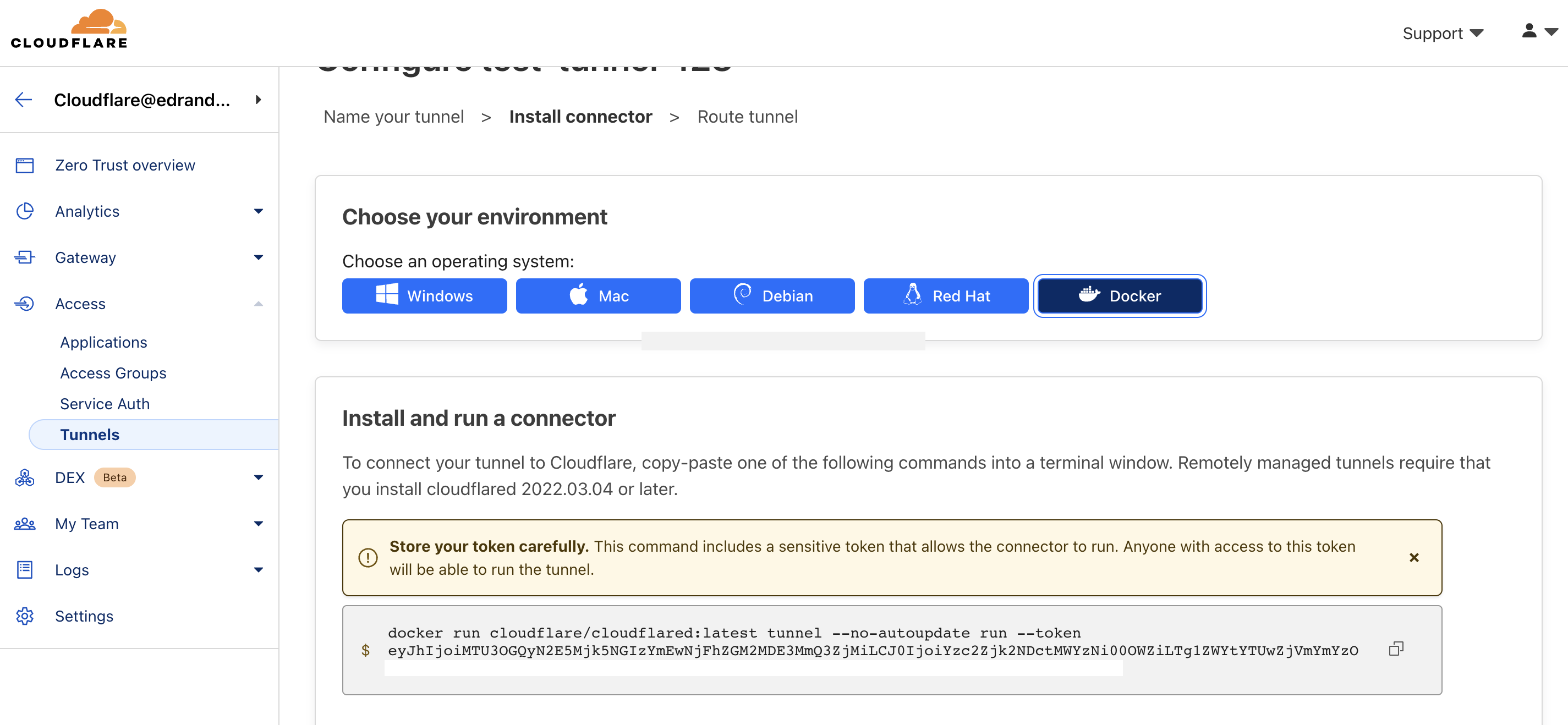Go to Access Groups
This screenshot has width=1568, height=725.
113,373
